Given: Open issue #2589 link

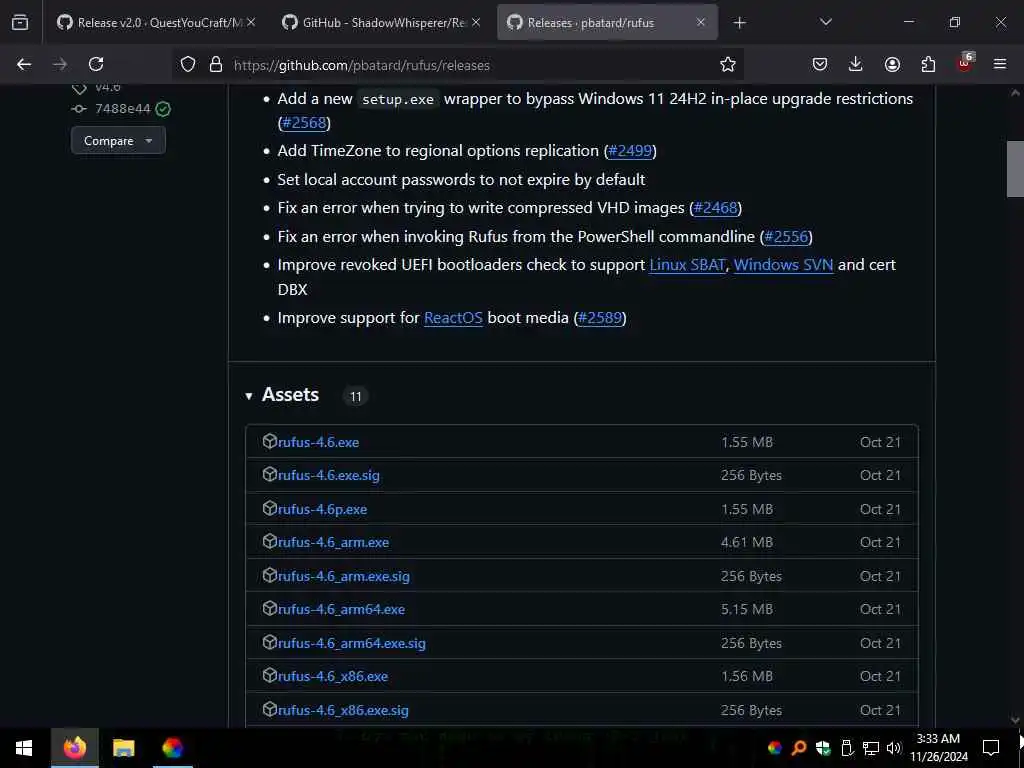Looking at the screenshot, I should coord(600,317).
